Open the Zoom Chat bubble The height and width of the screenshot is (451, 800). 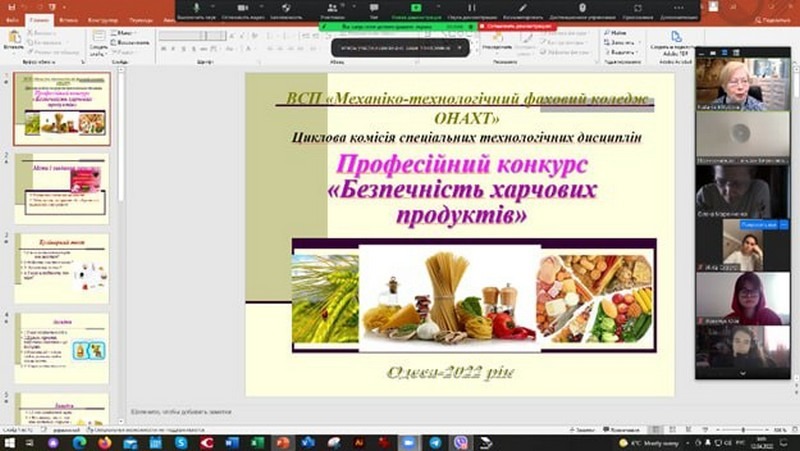click(374, 8)
